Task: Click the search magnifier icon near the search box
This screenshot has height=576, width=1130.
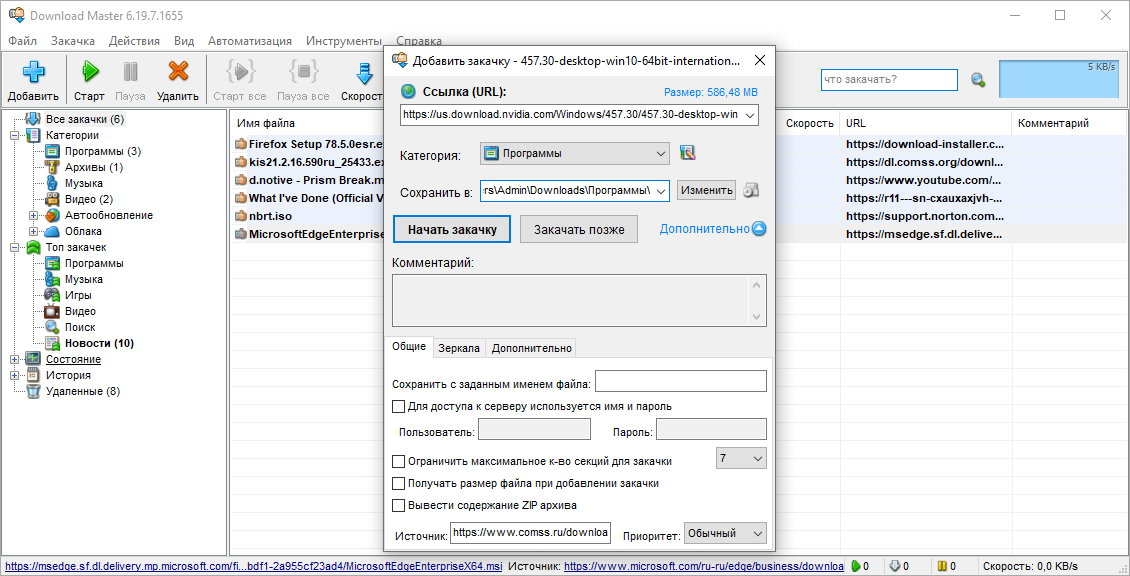Action: [977, 80]
